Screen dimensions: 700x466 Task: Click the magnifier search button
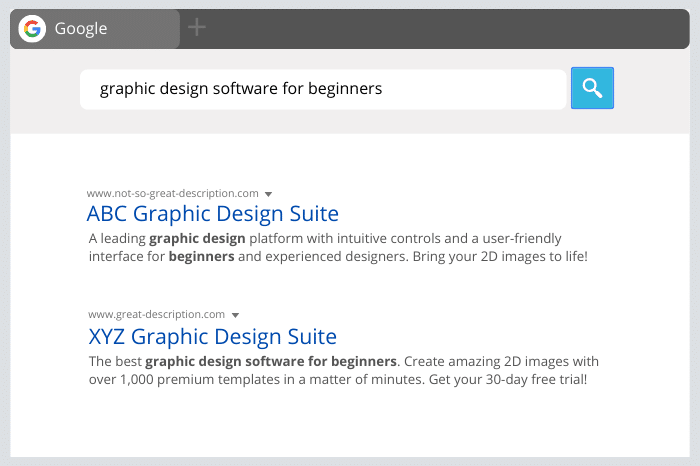pyautogui.click(x=592, y=88)
